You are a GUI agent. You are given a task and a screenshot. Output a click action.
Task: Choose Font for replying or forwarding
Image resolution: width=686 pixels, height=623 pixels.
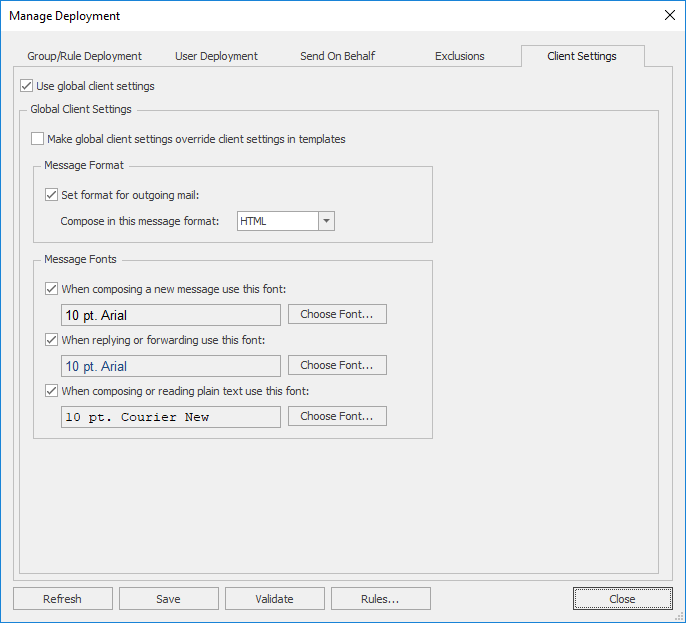[337, 365]
